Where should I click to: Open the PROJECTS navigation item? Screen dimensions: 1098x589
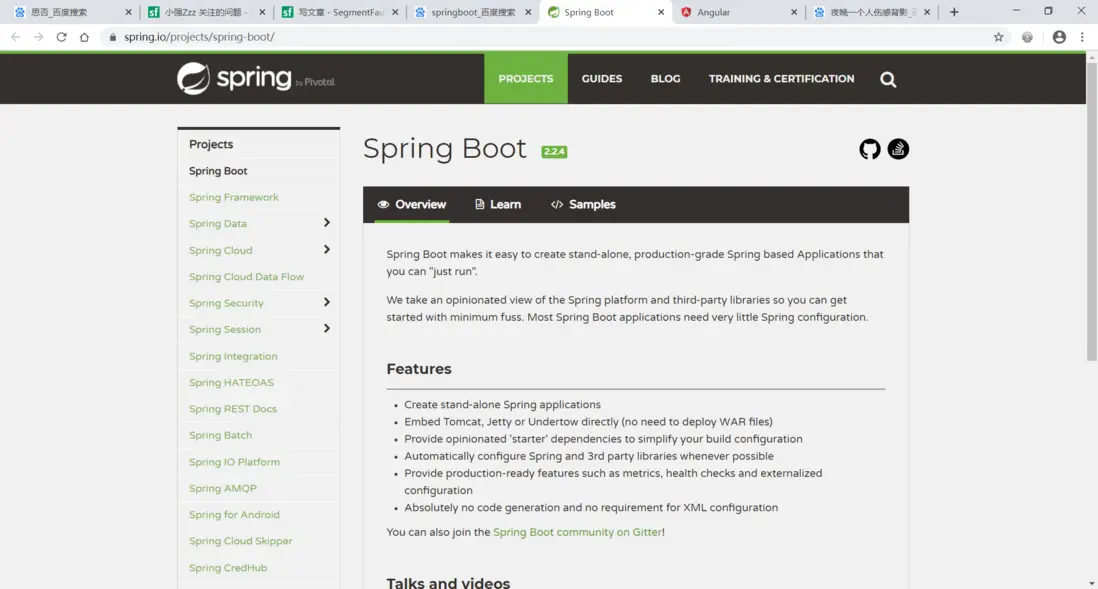[526, 78]
